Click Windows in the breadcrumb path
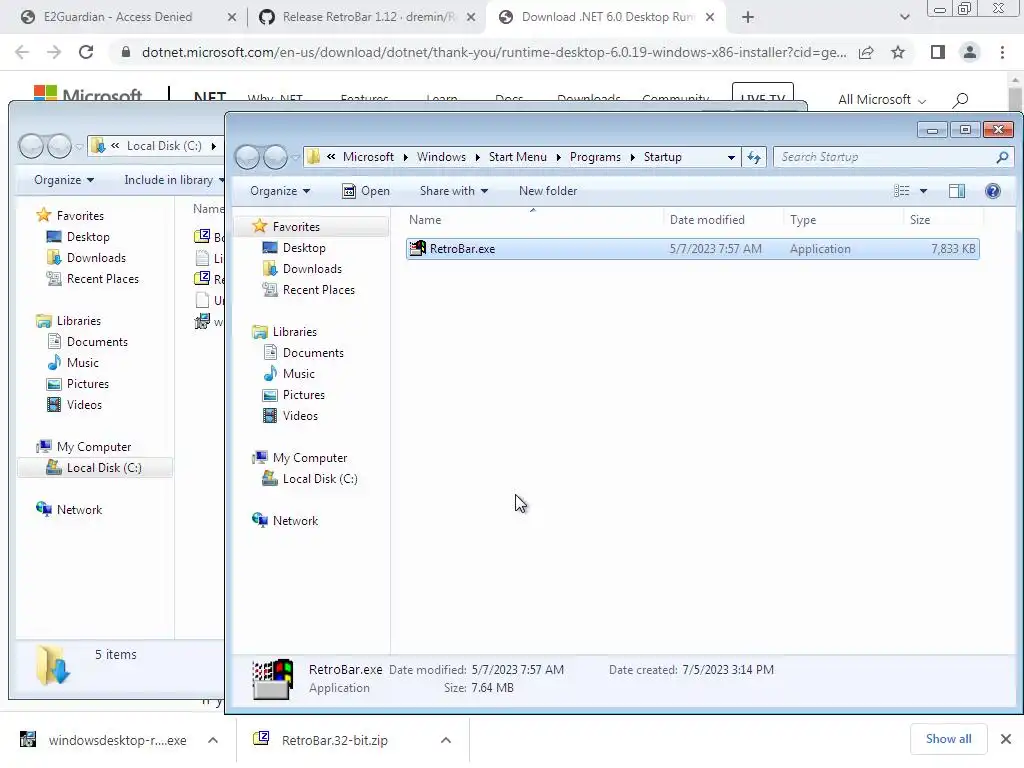The image size is (1024, 768). click(x=441, y=157)
